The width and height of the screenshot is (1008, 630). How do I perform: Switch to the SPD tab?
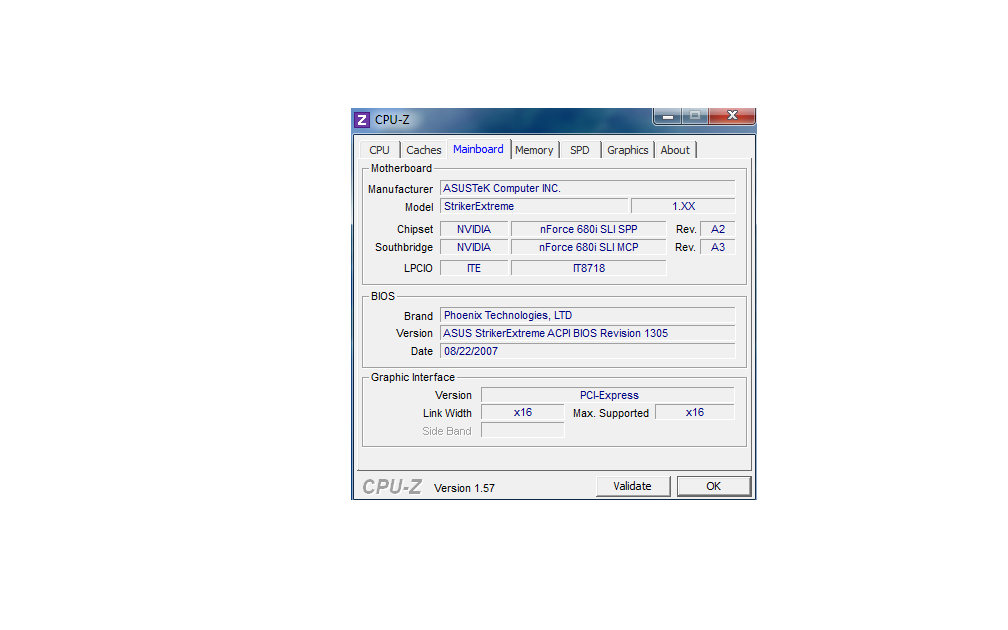click(x=580, y=150)
